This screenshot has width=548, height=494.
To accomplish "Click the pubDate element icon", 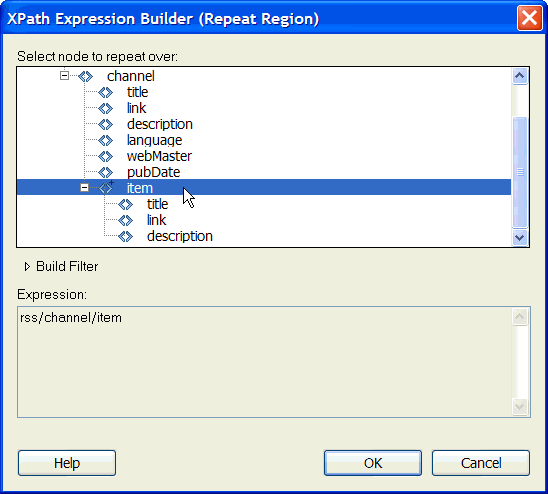I will (105, 172).
